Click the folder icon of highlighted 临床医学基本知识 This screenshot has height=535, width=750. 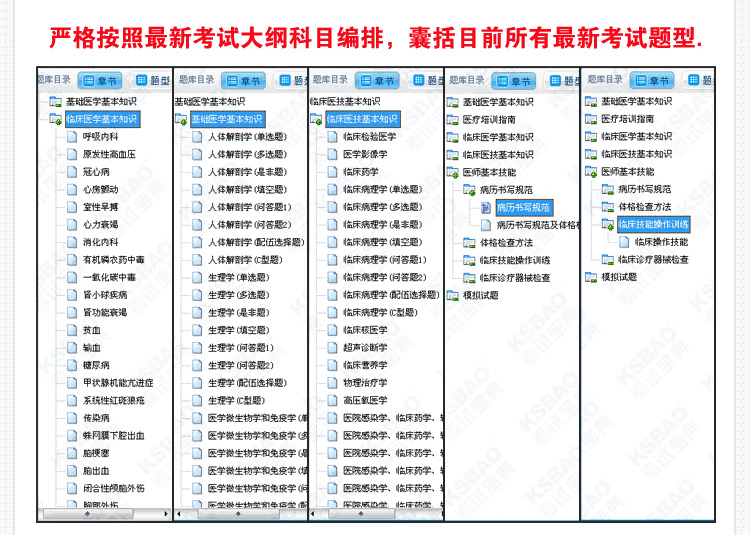click(56, 119)
